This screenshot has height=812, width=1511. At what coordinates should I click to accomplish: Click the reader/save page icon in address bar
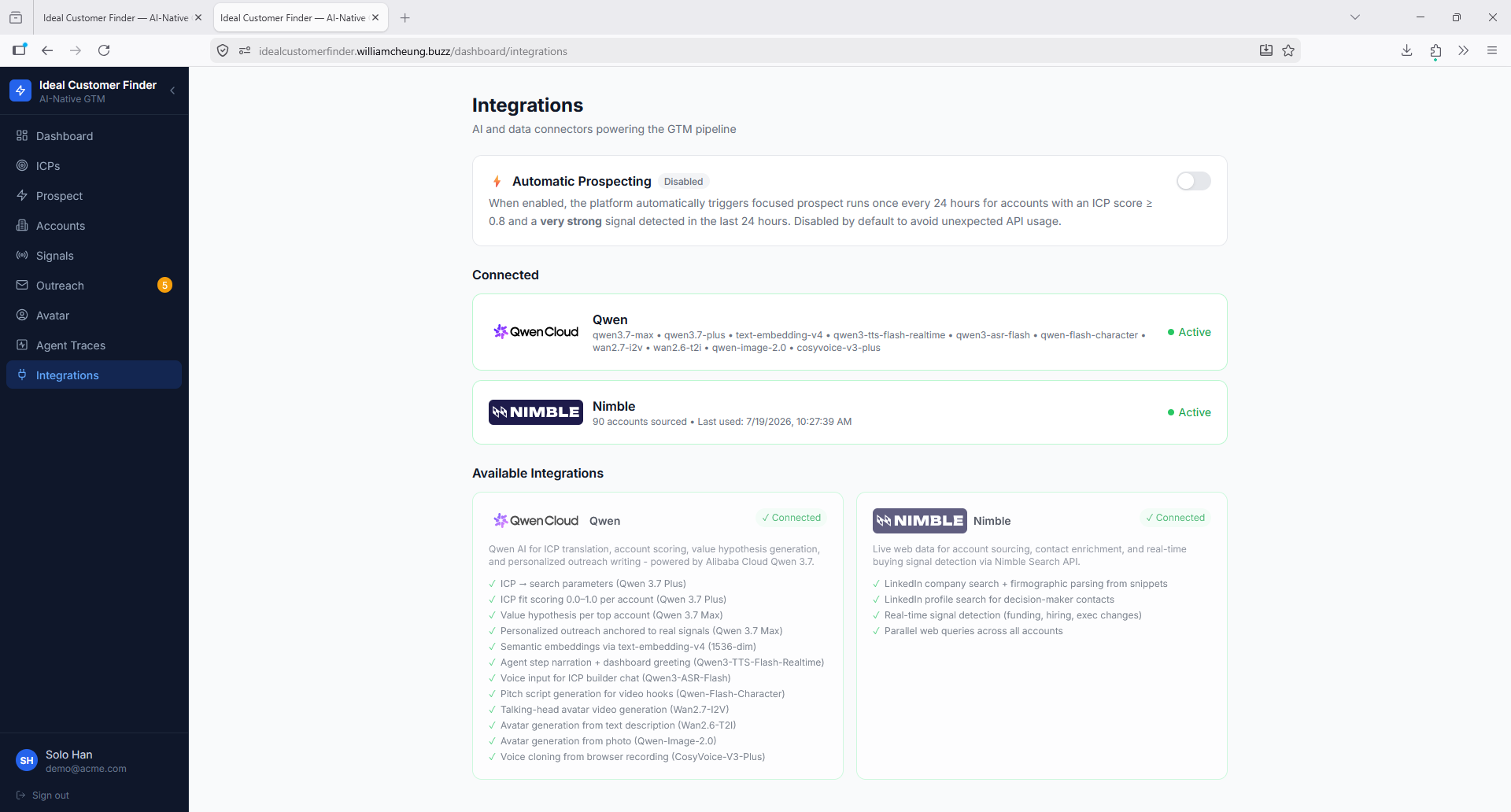[1266, 50]
